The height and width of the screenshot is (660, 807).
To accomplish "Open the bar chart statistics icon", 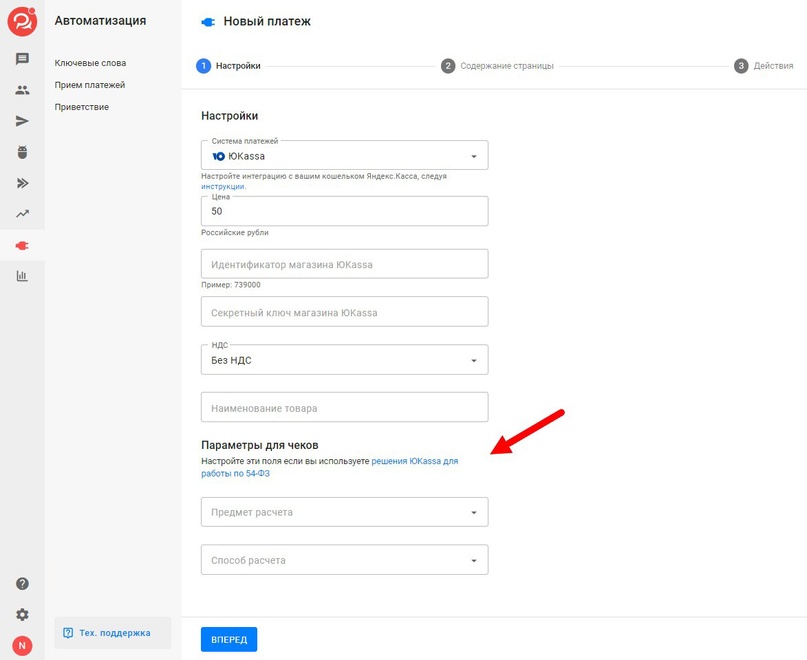I will click(x=22, y=276).
